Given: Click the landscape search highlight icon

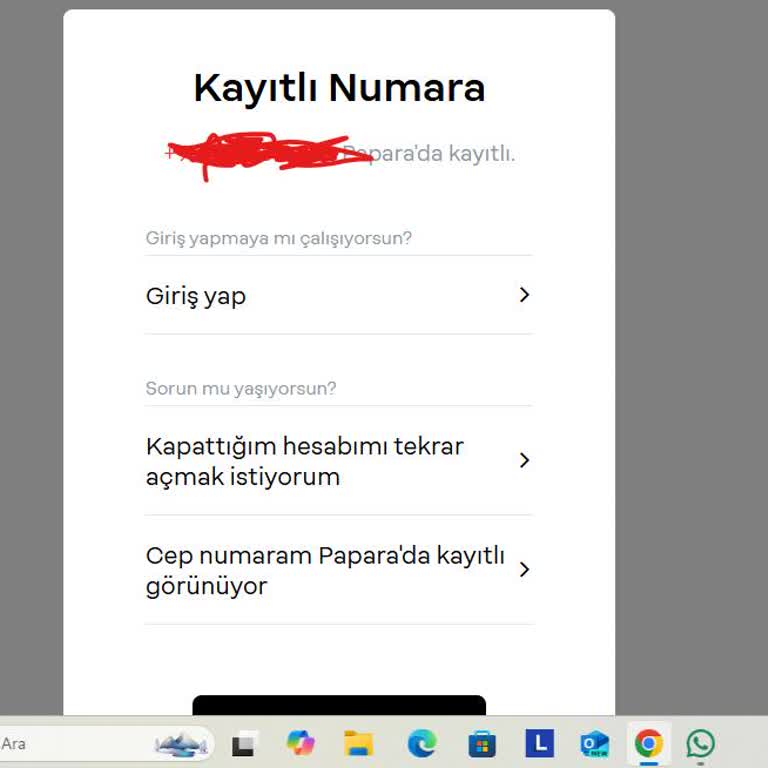Looking at the screenshot, I should (x=181, y=744).
